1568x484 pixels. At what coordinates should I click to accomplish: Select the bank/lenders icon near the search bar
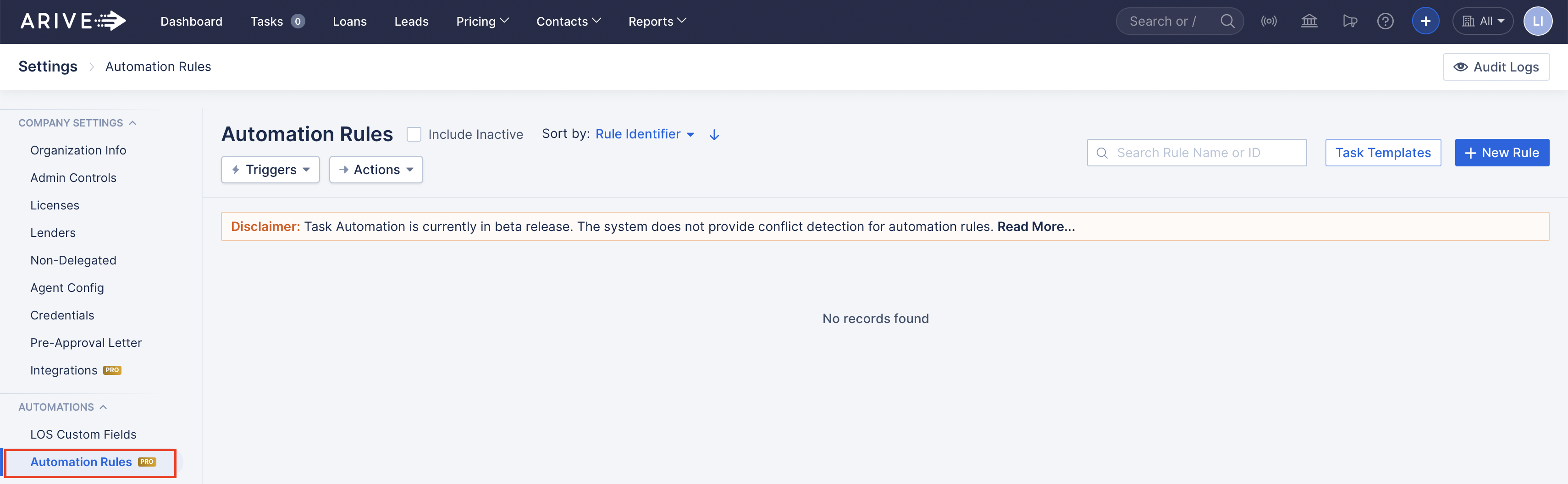(x=1309, y=21)
